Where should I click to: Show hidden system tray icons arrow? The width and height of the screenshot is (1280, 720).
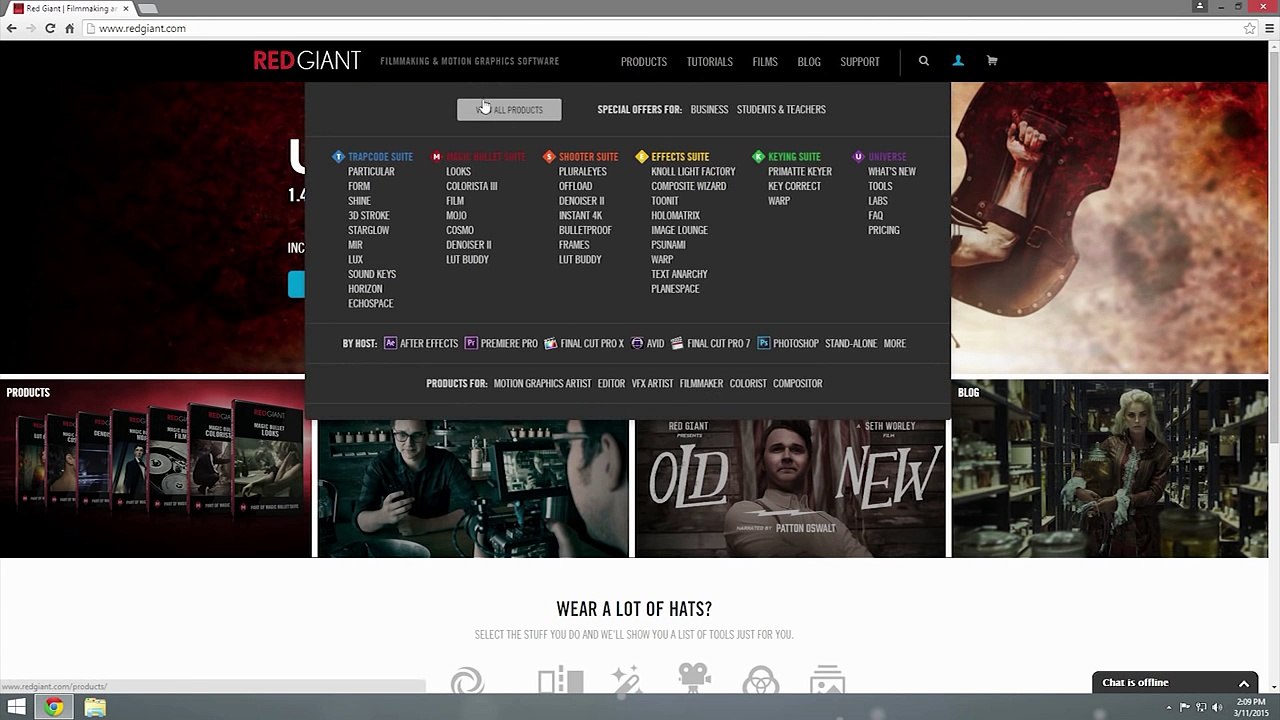tap(1169, 707)
